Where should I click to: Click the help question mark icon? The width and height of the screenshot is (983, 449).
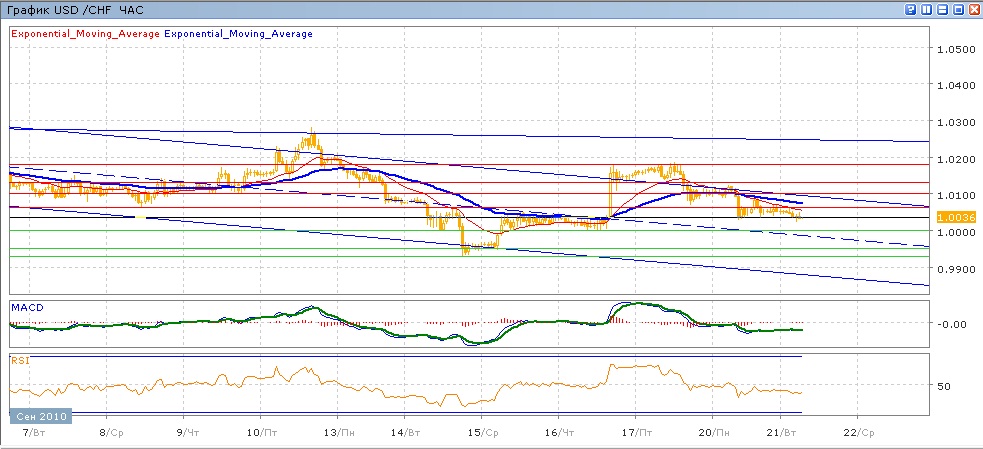(911, 9)
